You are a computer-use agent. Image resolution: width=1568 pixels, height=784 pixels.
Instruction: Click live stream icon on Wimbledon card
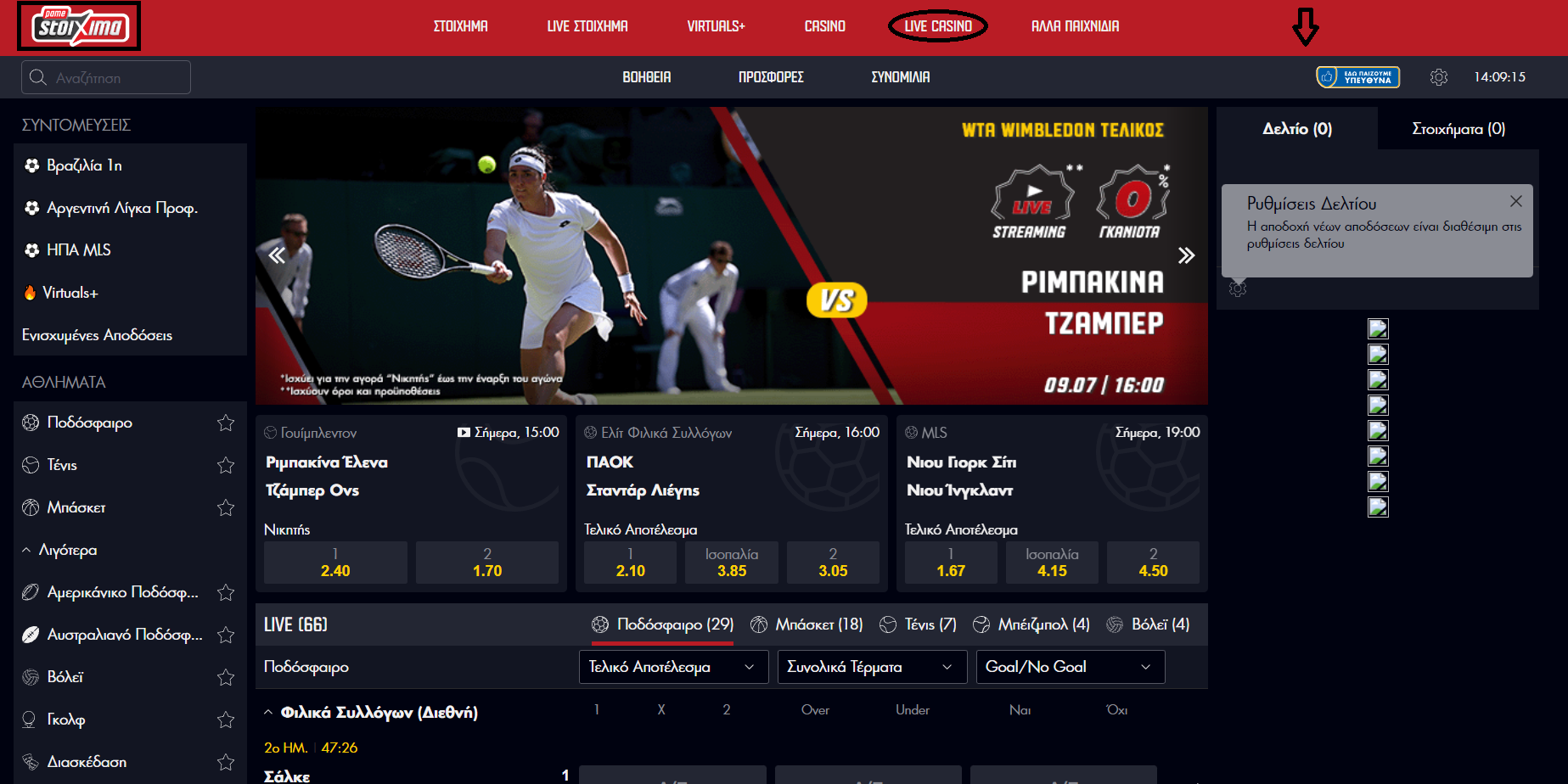464,433
